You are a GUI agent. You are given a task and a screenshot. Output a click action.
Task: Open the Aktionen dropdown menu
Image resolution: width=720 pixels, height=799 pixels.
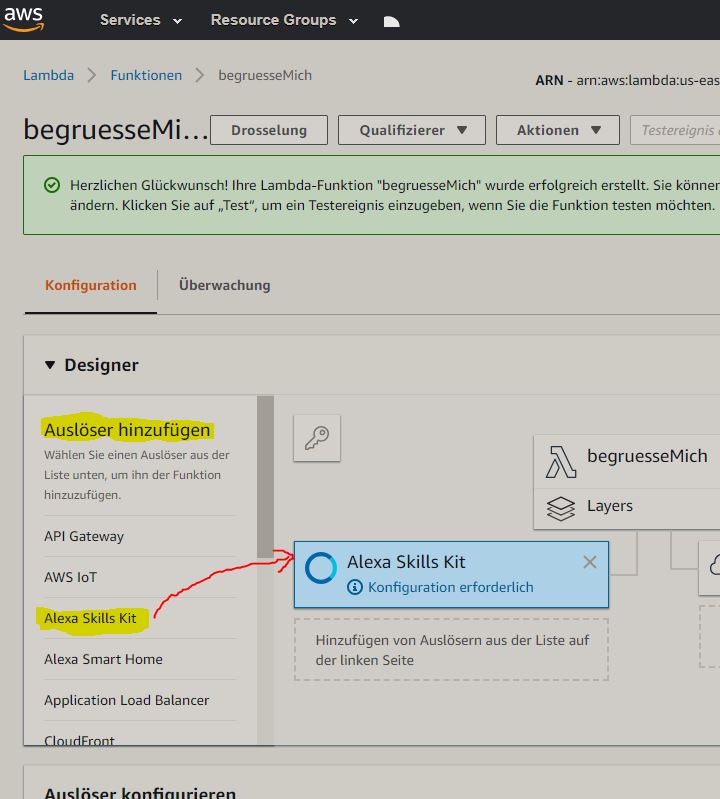(560, 130)
